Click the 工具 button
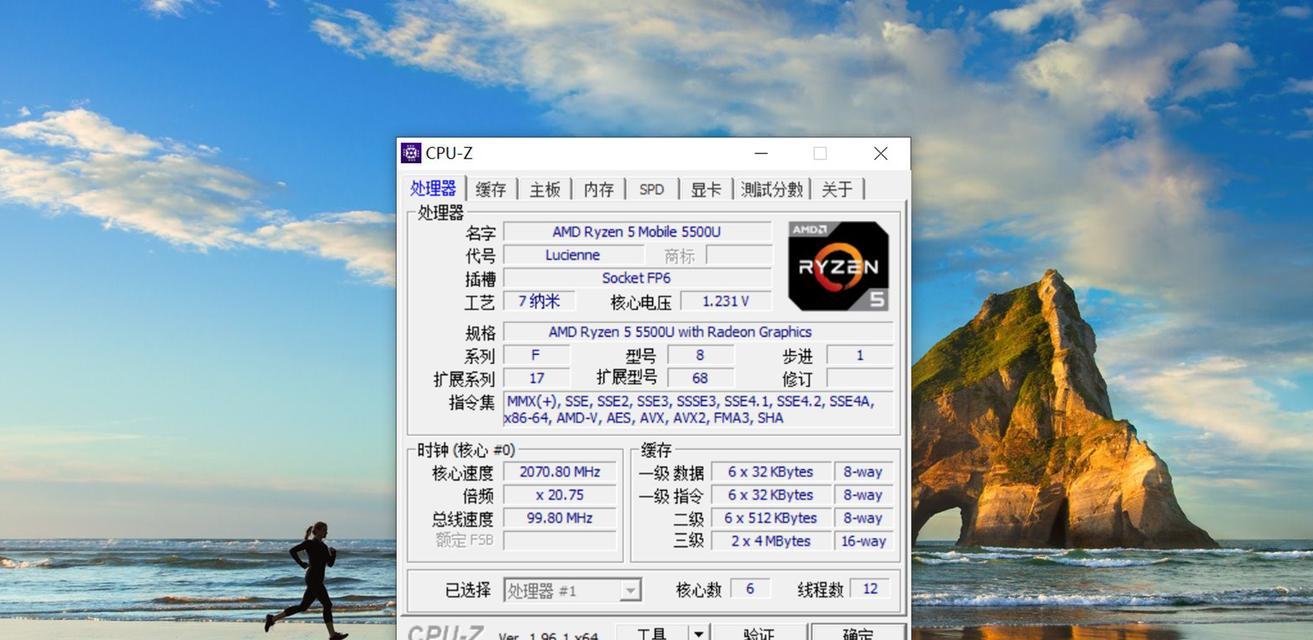The width and height of the screenshot is (1313, 640). pyautogui.click(x=652, y=634)
